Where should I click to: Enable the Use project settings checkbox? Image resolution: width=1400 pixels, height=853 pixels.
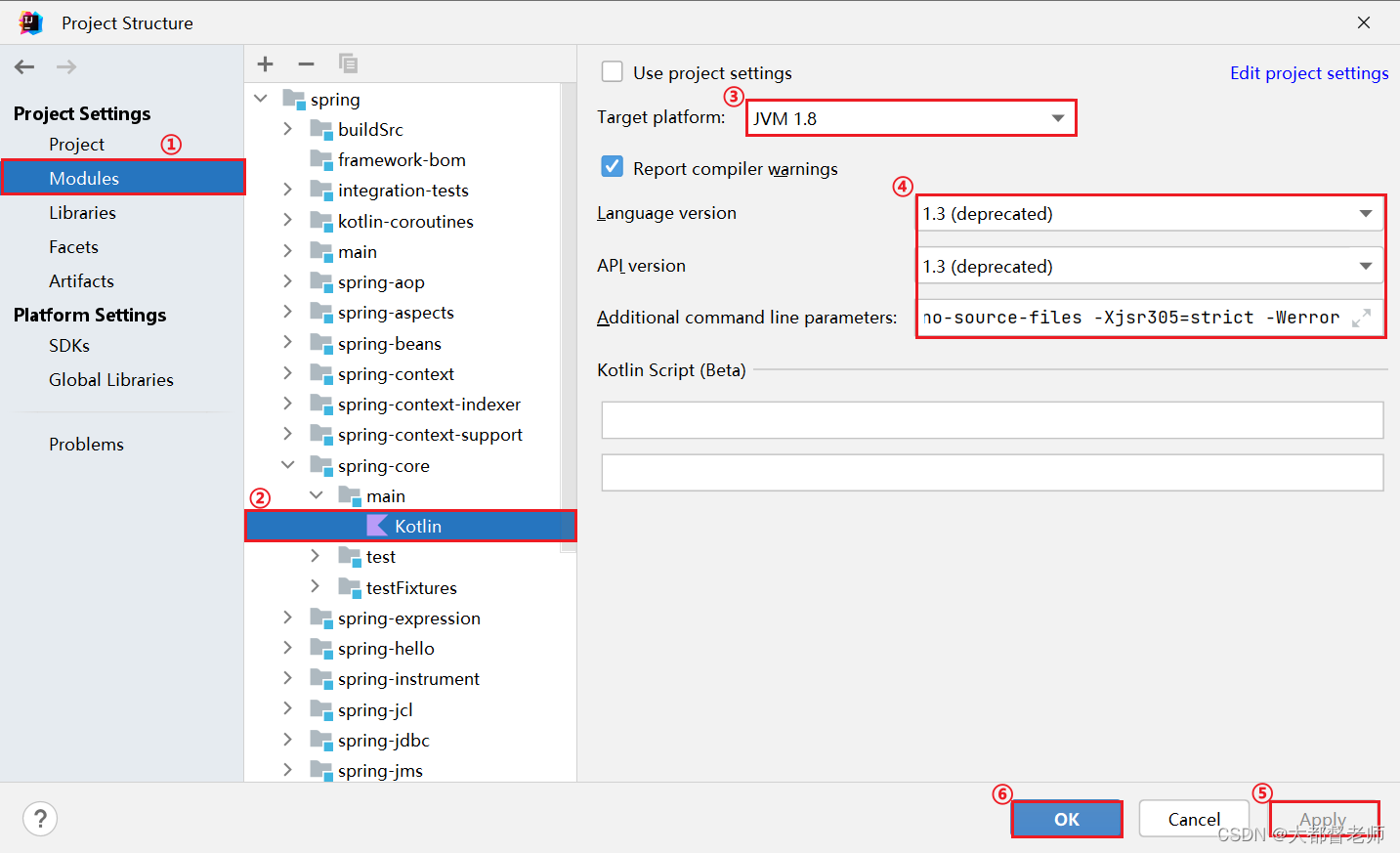613,72
